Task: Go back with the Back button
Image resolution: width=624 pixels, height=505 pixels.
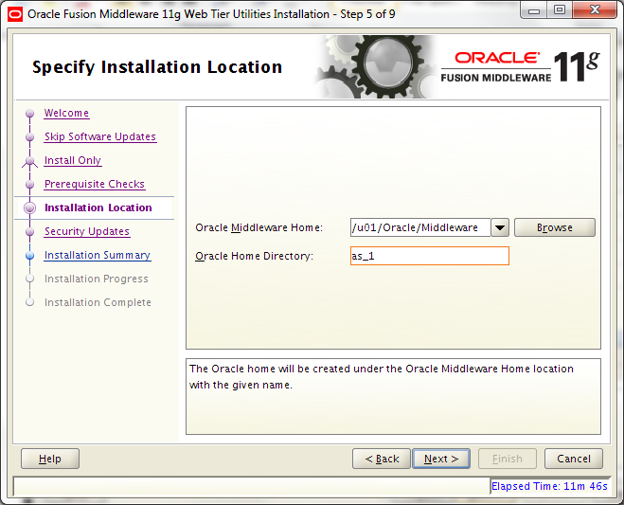Action: point(381,459)
